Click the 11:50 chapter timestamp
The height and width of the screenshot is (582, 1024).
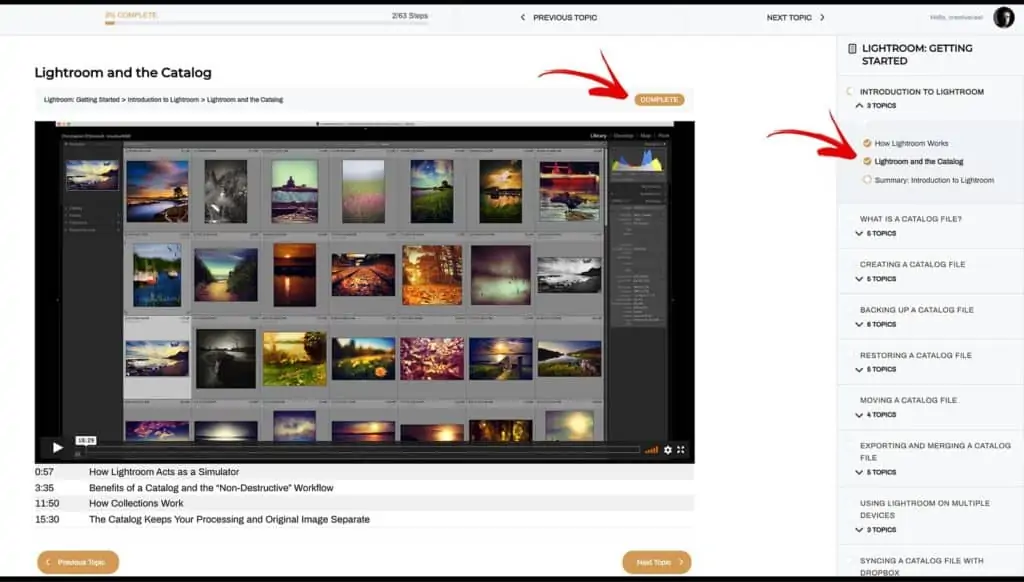point(47,504)
